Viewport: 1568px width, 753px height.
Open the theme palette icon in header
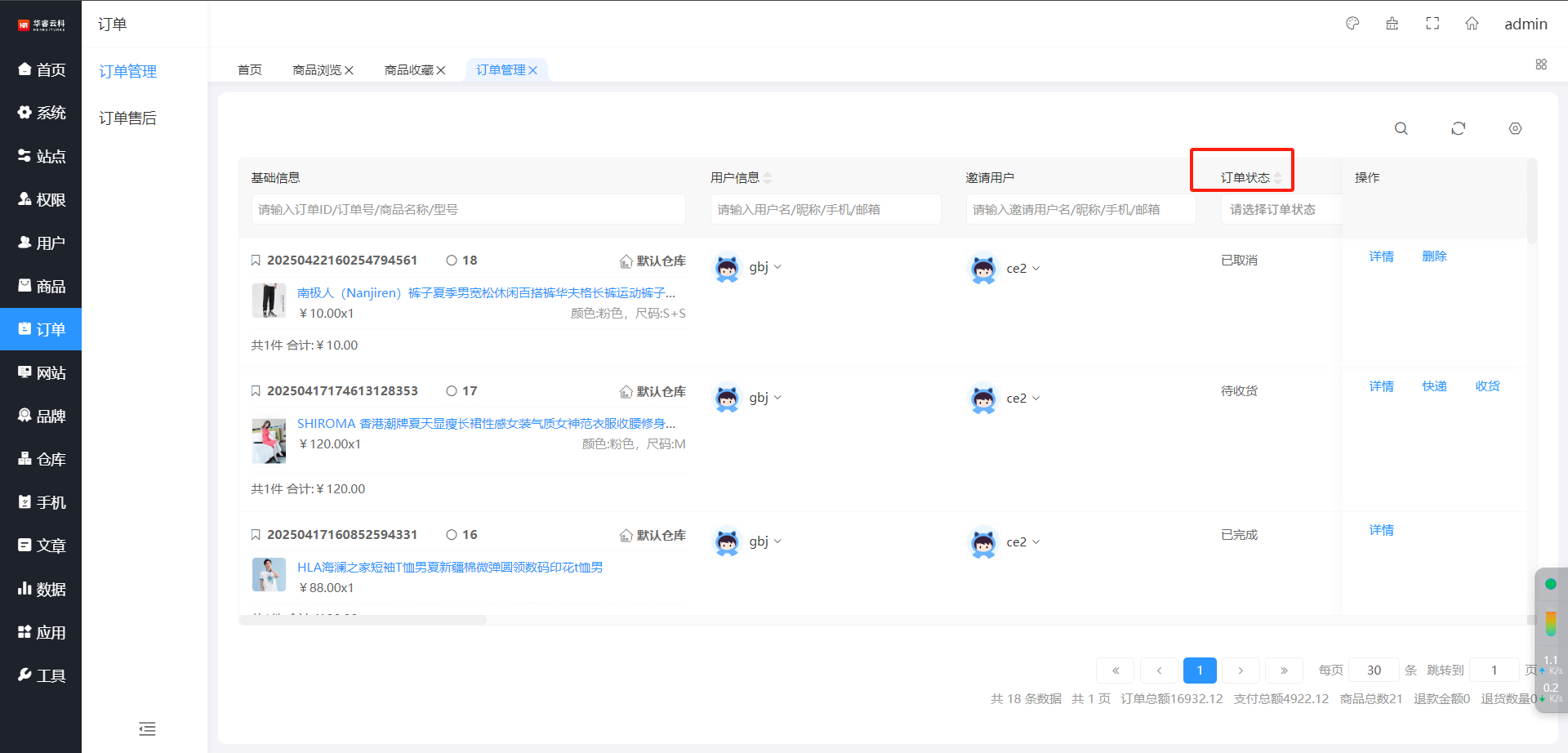pyautogui.click(x=1352, y=24)
